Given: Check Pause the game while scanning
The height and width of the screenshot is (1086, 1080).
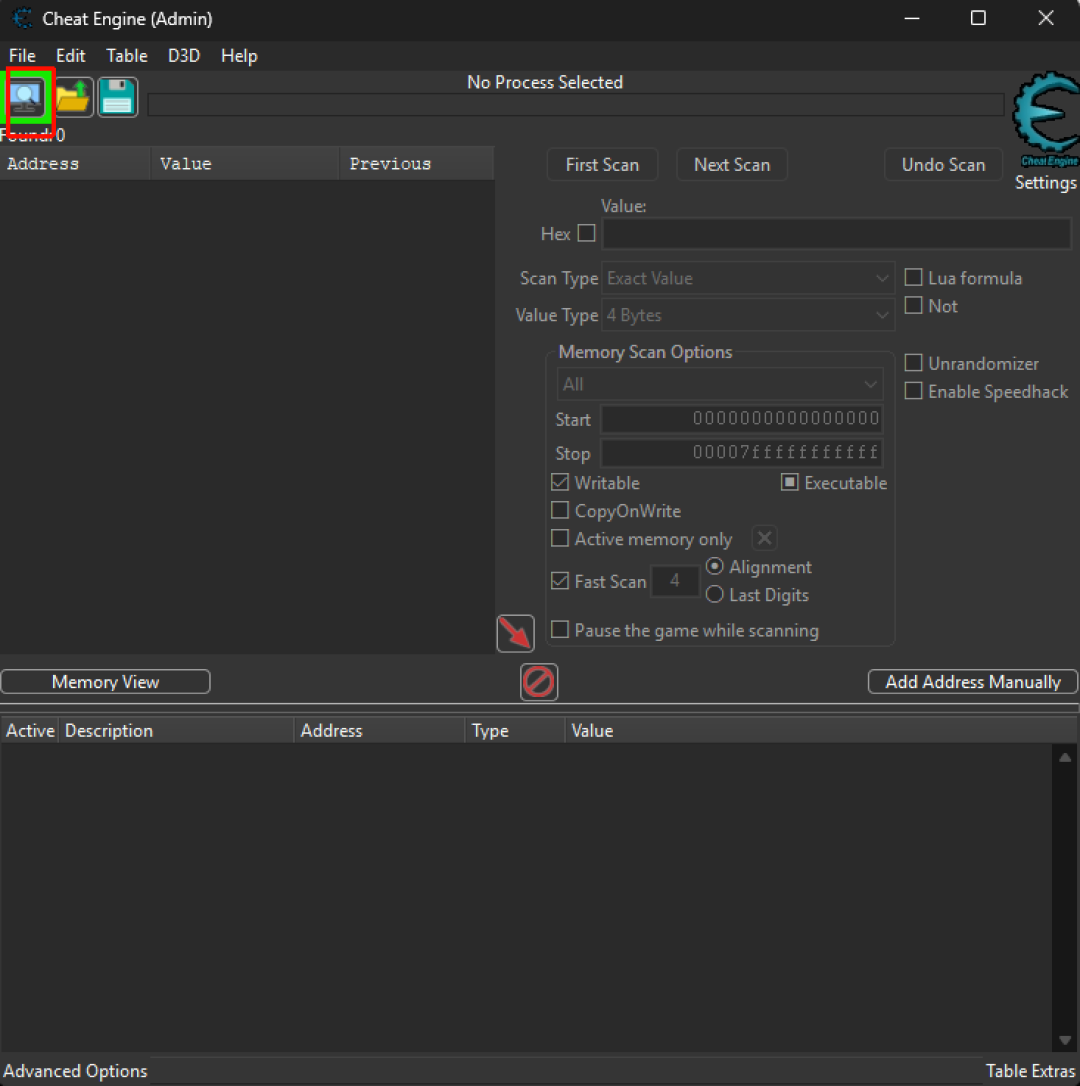Looking at the screenshot, I should click(560, 630).
